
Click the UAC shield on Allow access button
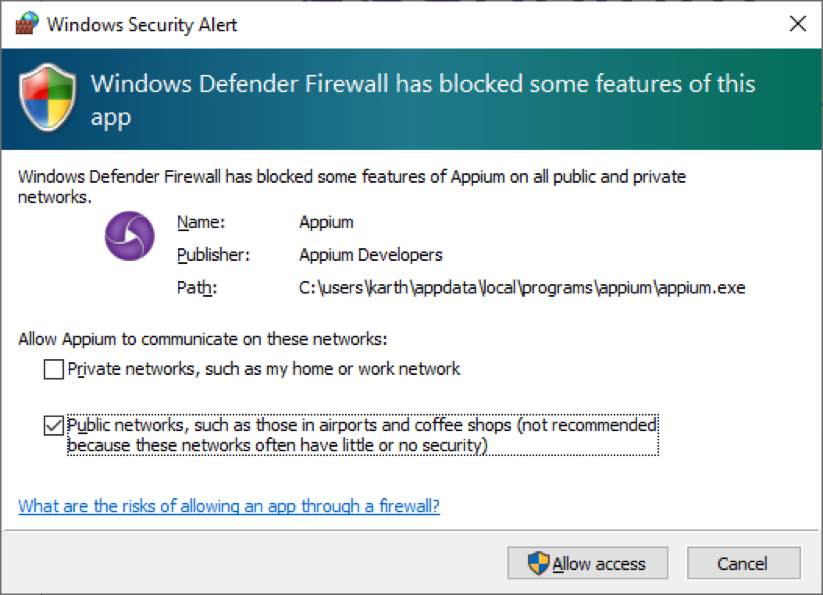point(539,563)
